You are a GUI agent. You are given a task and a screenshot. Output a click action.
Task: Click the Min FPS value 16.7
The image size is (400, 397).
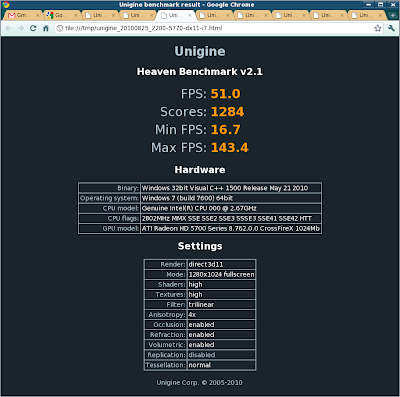[x=225, y=130]
